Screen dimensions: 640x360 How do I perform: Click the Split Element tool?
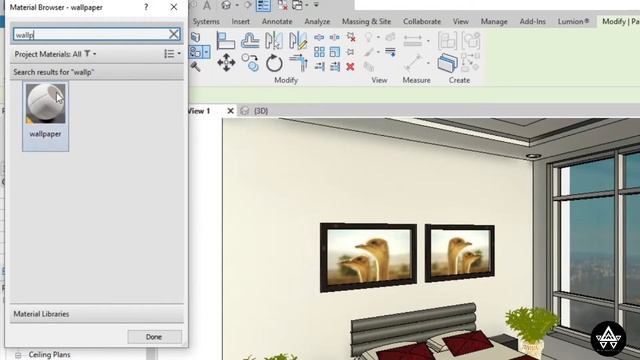pos(319,38)
